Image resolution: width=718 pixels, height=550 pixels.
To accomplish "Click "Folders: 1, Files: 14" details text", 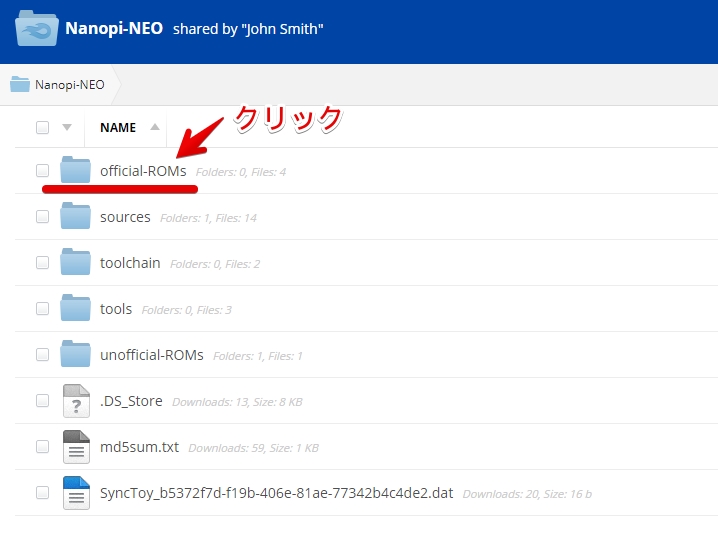I will click(x=208, y=218).
